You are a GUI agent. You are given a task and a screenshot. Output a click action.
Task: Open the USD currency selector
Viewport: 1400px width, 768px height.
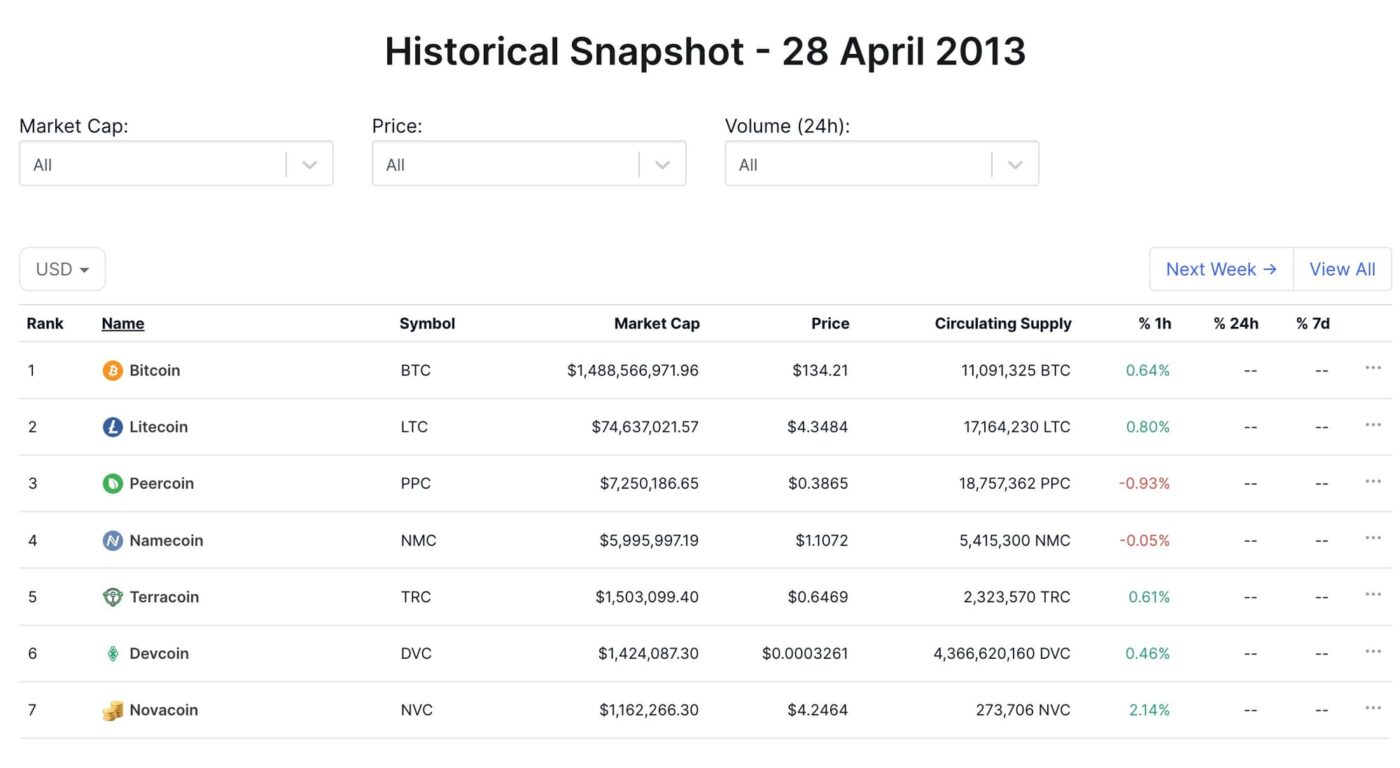(62, 269)
